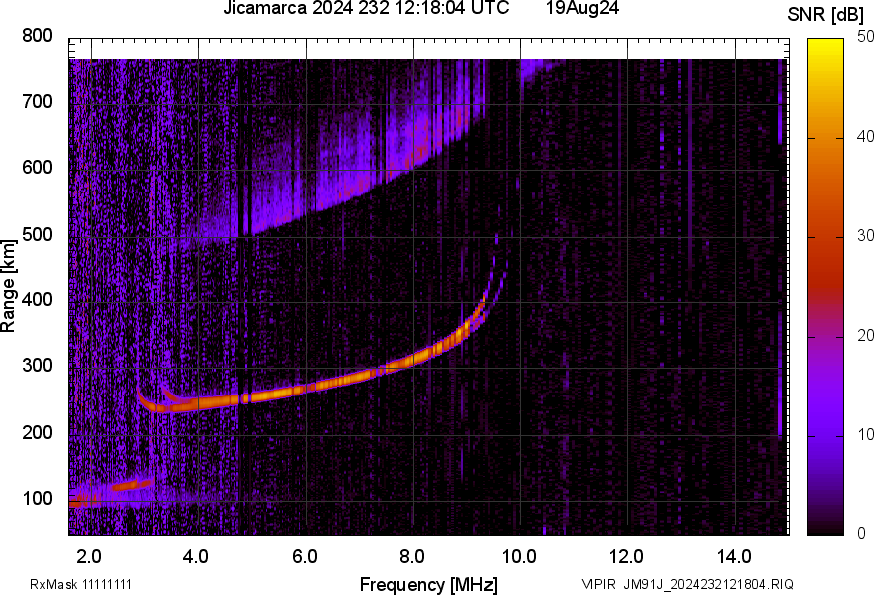Click the frequency tick label '6.0'
The width and height of the screenshot is (874, 595).
click(x=304, y=556)
